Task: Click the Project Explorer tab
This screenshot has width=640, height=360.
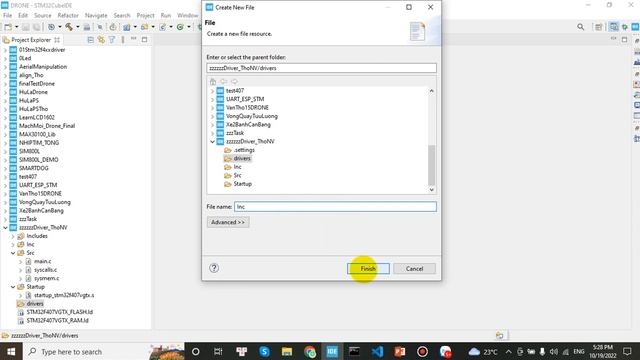Action: [31, 40]
